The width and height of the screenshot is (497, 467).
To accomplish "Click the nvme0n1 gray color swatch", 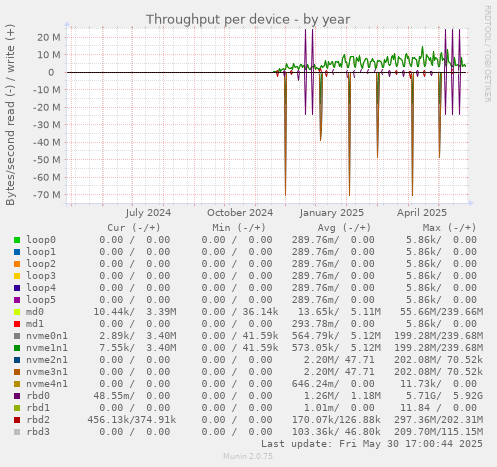I will [x=17, y=336].
